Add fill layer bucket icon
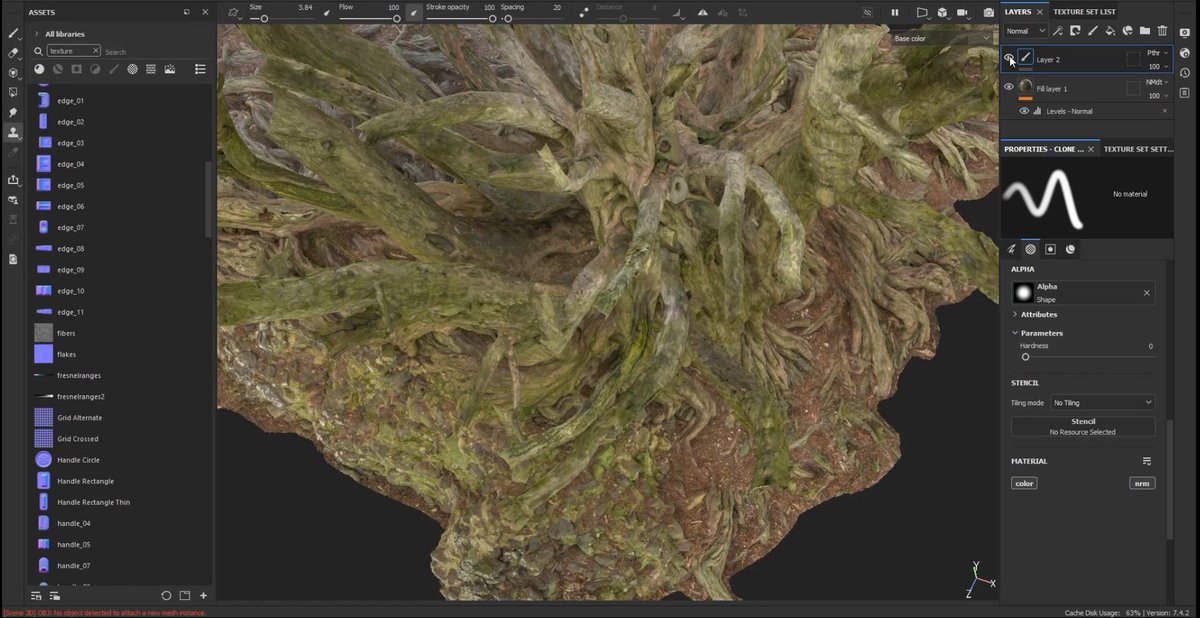This screenshot has width=1200, height=618. pos(1110,31)
